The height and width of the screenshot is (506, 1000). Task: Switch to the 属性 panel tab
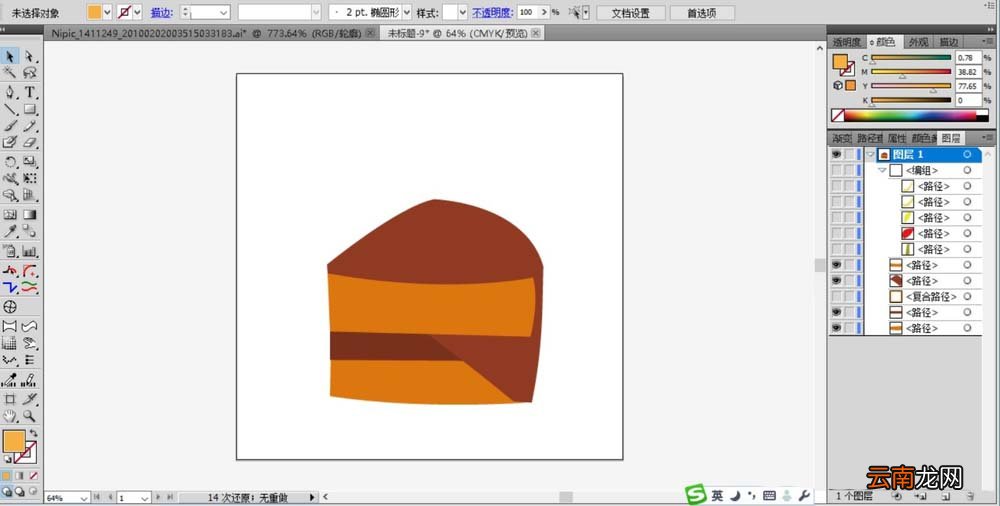pyautogui.click(x=897, y=138)
